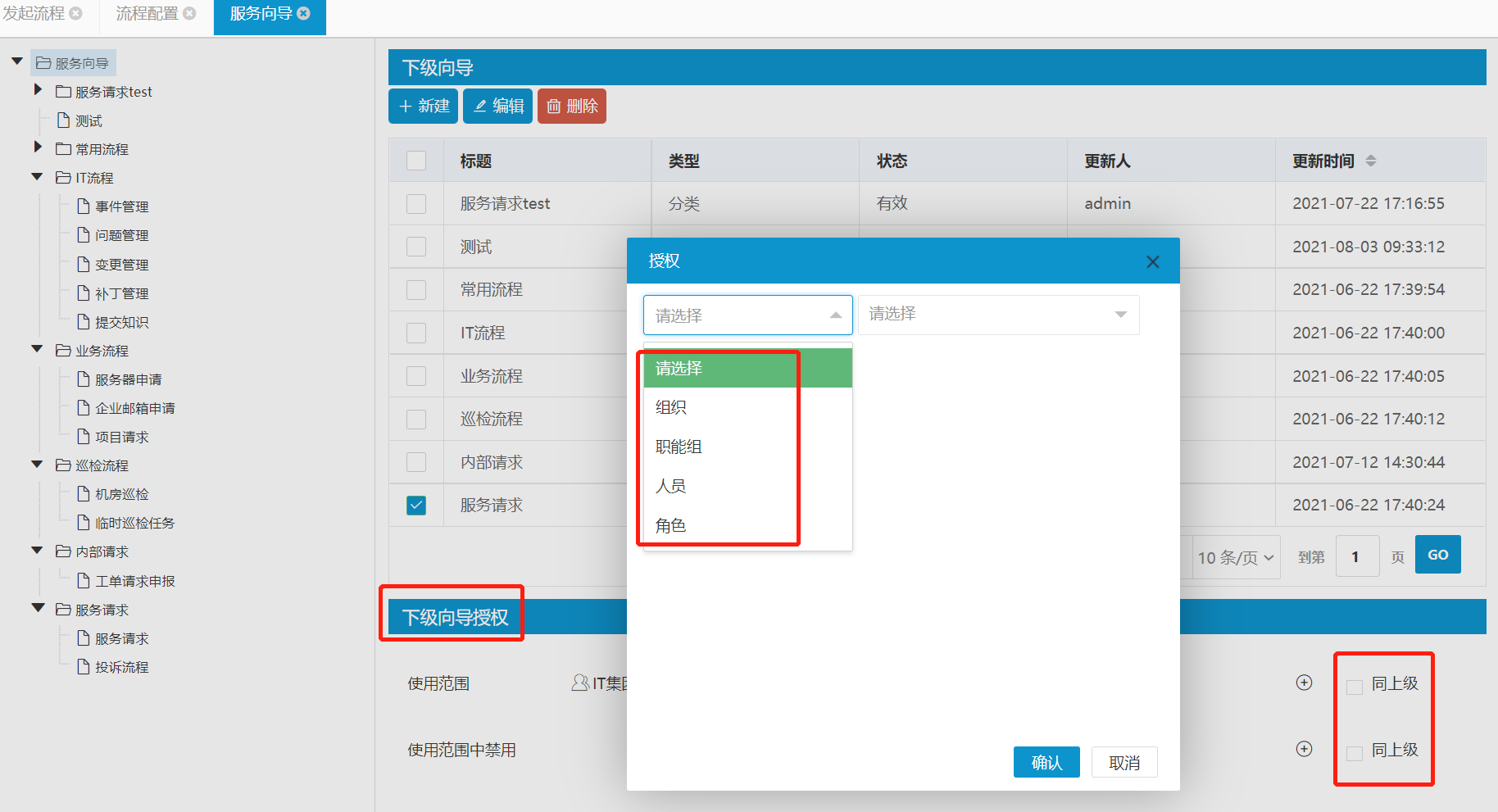Click the plus icon beside 使用范围中禁用 row
Viewport: 1498px width, 812px height.
tap(1304, 749)
